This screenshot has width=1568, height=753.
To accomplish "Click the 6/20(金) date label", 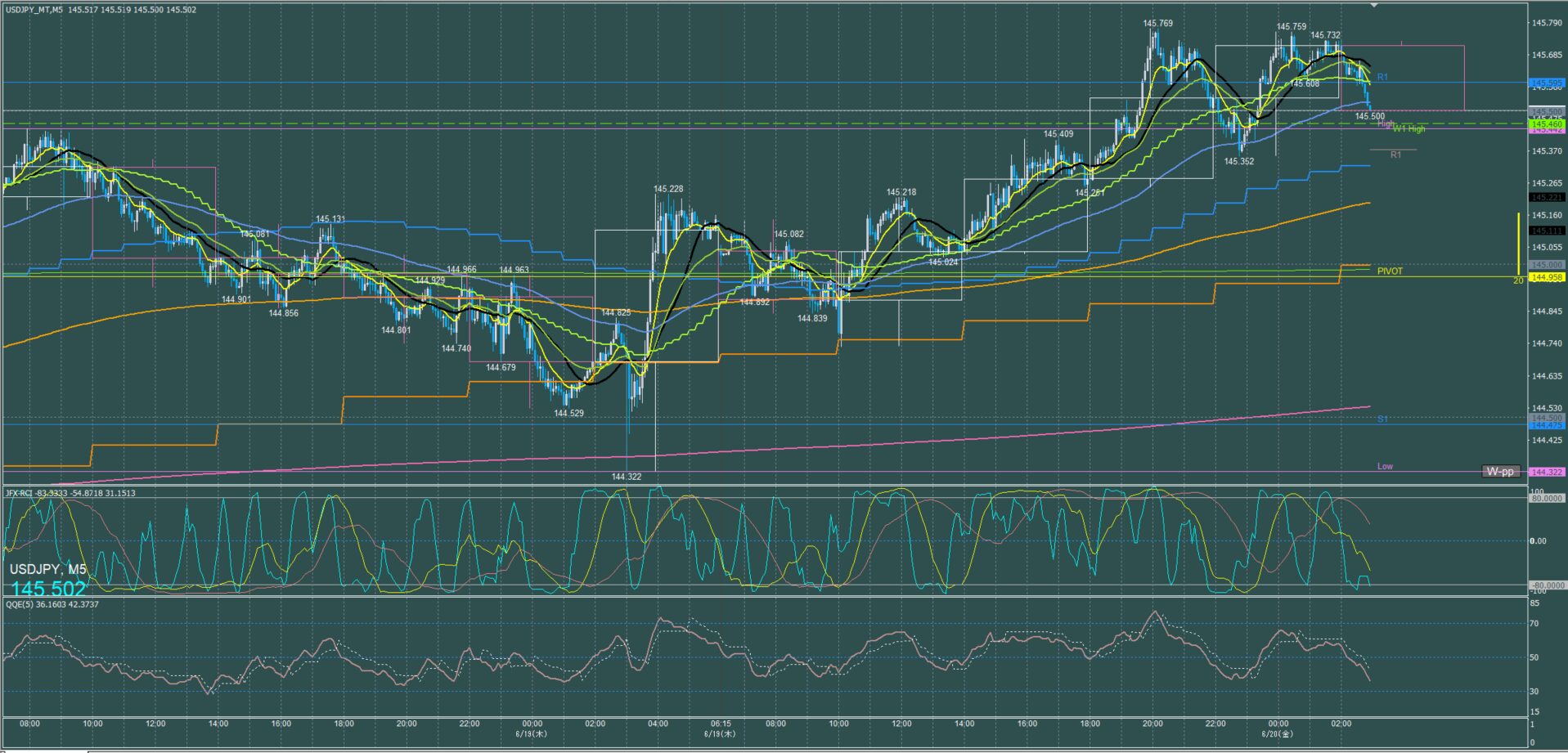I will pyautogui.click(x=1278, y=733).
